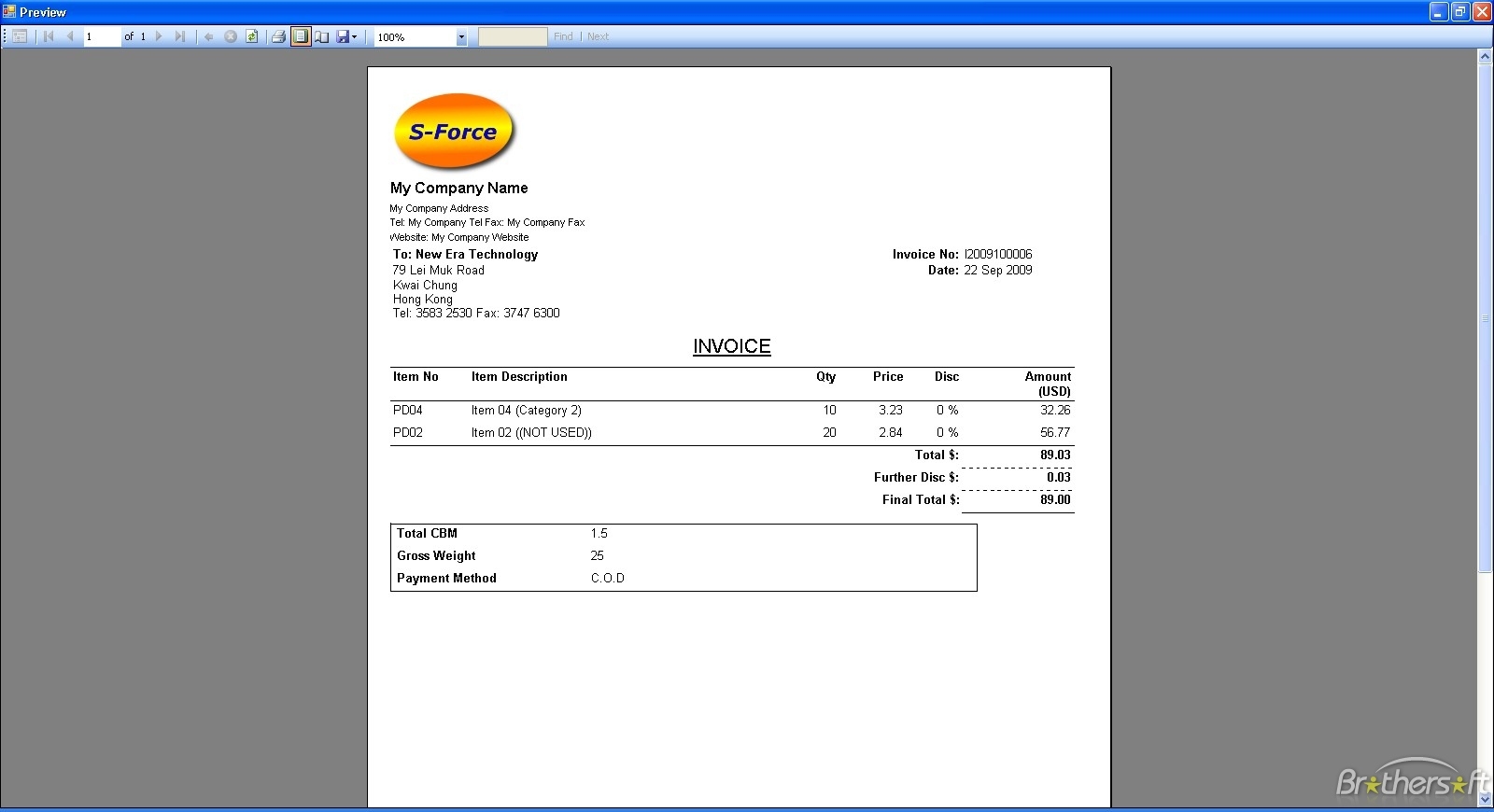Open the page setup dialog
Image resolution: width=1494 pixels, height=812 pixels.
click(322, 36)
